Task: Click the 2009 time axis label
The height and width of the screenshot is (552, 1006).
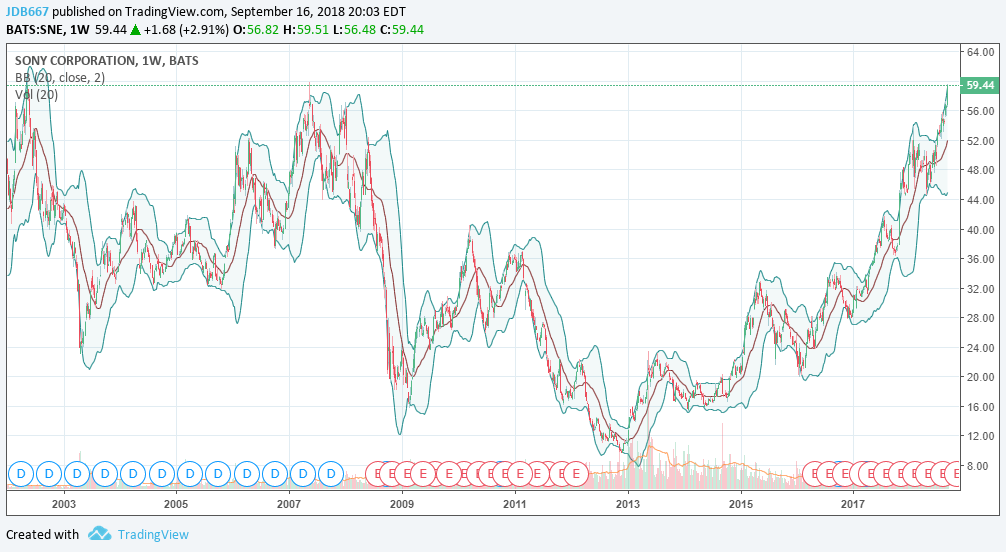Action: (402, 504)
